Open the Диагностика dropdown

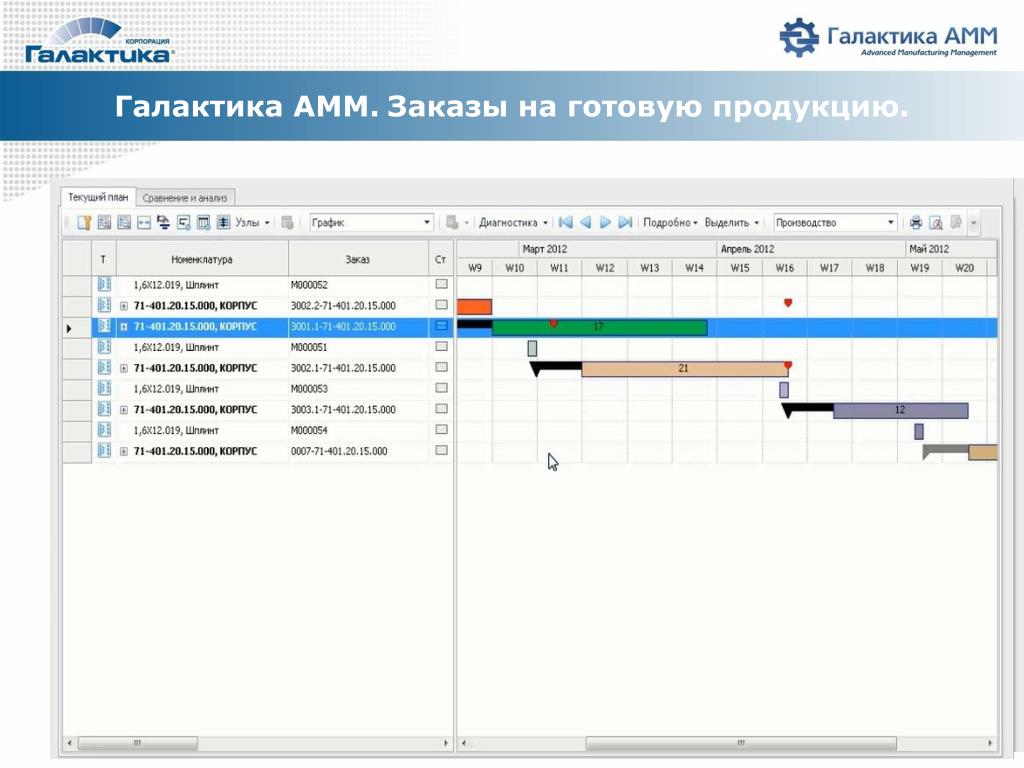pos(513,223)
